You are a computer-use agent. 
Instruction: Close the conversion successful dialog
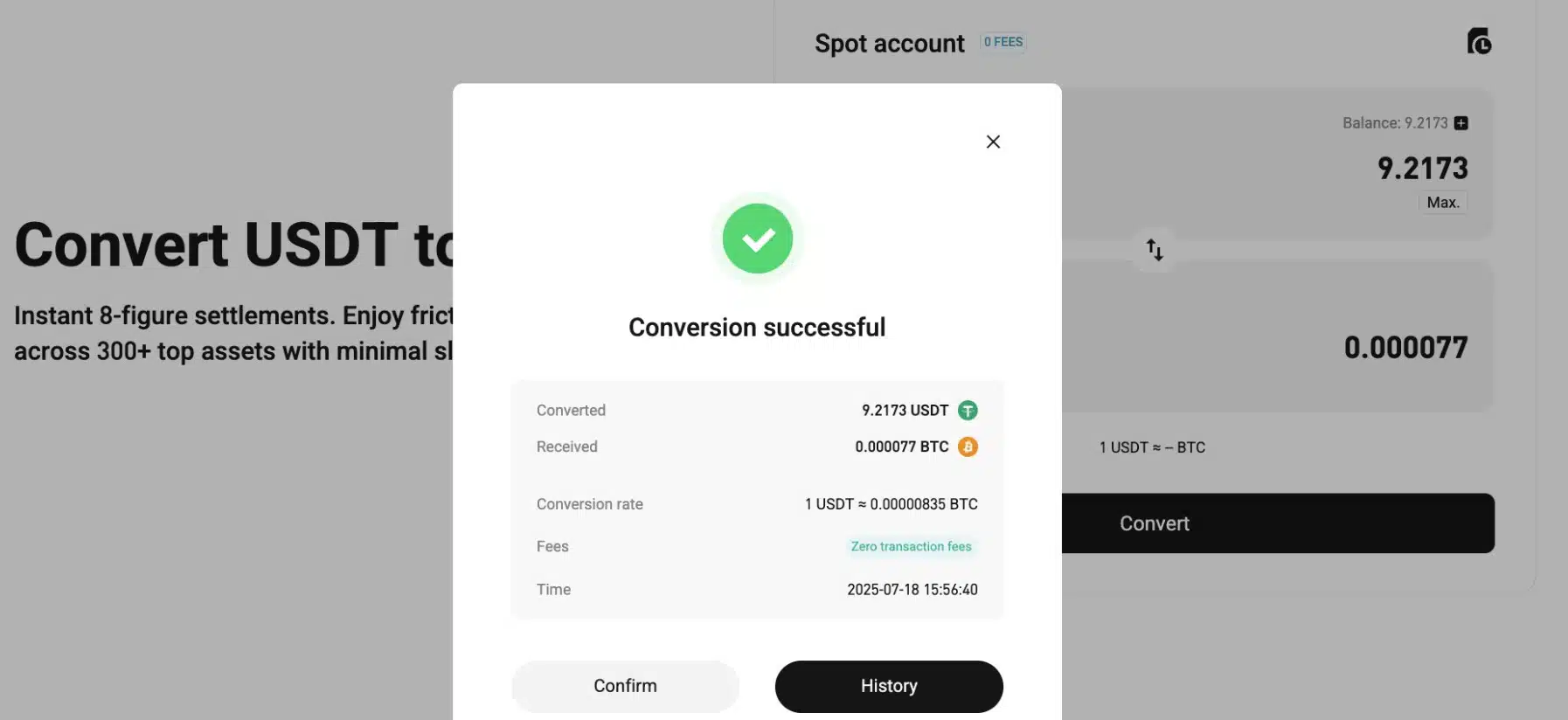coord(993,142)
